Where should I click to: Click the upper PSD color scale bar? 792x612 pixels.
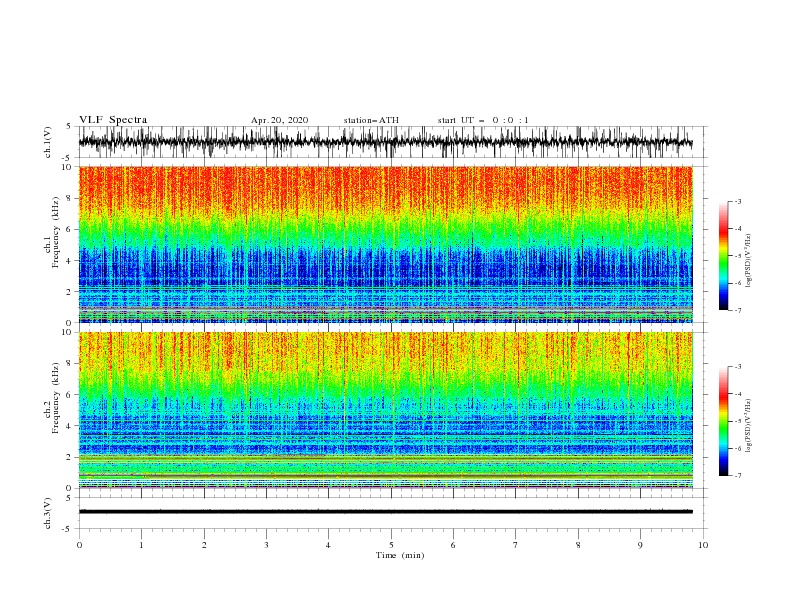(x=724, y=256)
